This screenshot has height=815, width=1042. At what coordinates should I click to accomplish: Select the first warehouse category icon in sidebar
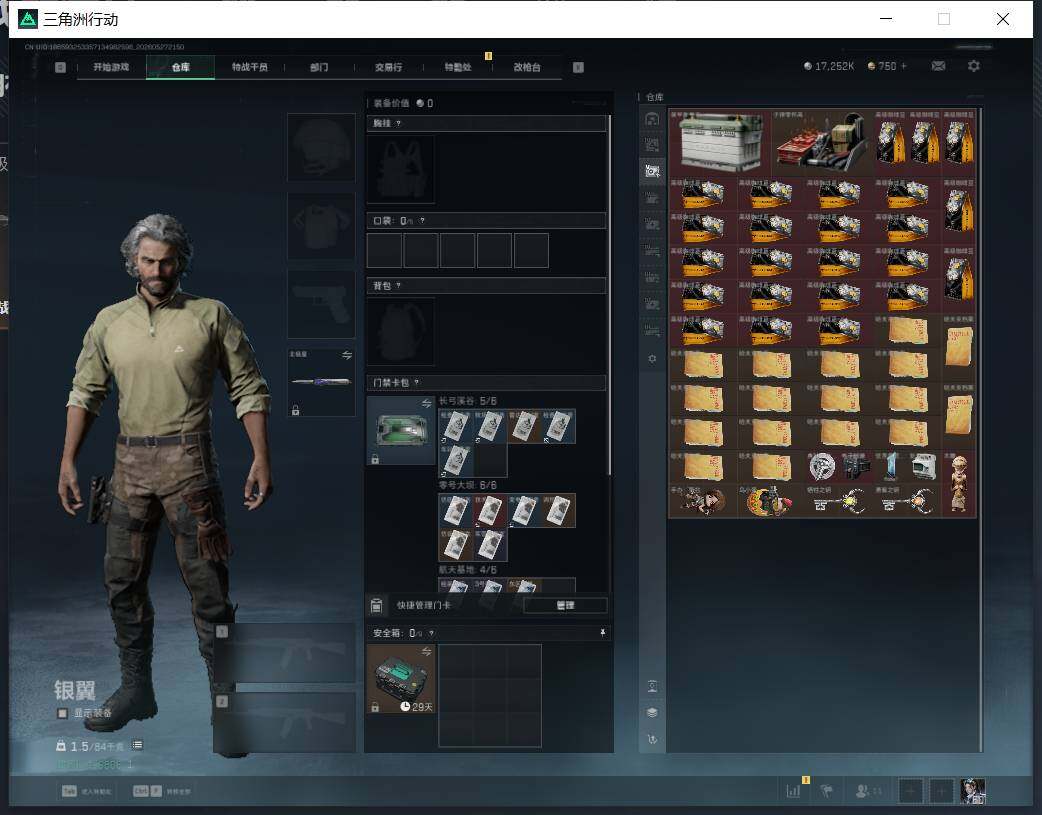652,119
